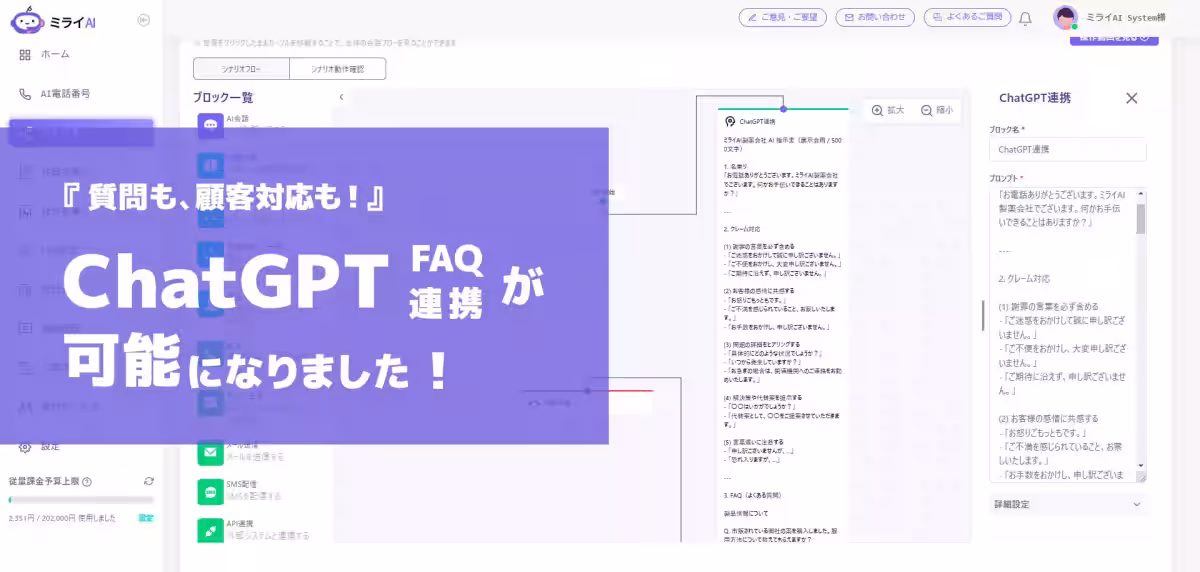Viewport: 1200px width, 572px height.
Task: Open the ミライAI System様 account menu
Action: click(x=1127, y=18)
